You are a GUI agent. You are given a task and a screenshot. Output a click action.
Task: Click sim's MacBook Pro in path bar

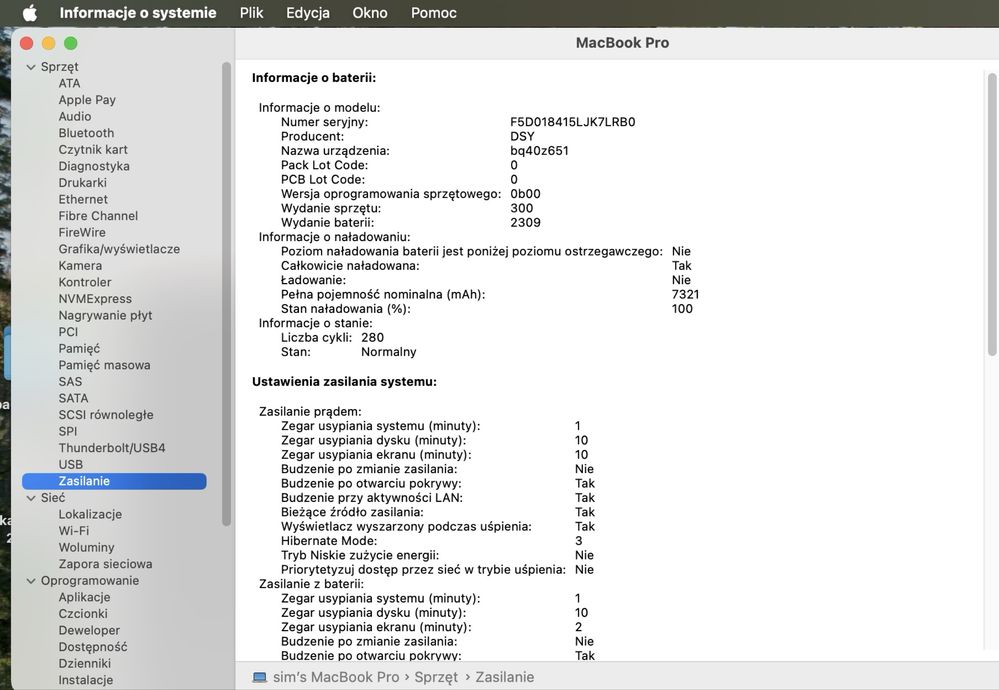click(x=336, y=677)
